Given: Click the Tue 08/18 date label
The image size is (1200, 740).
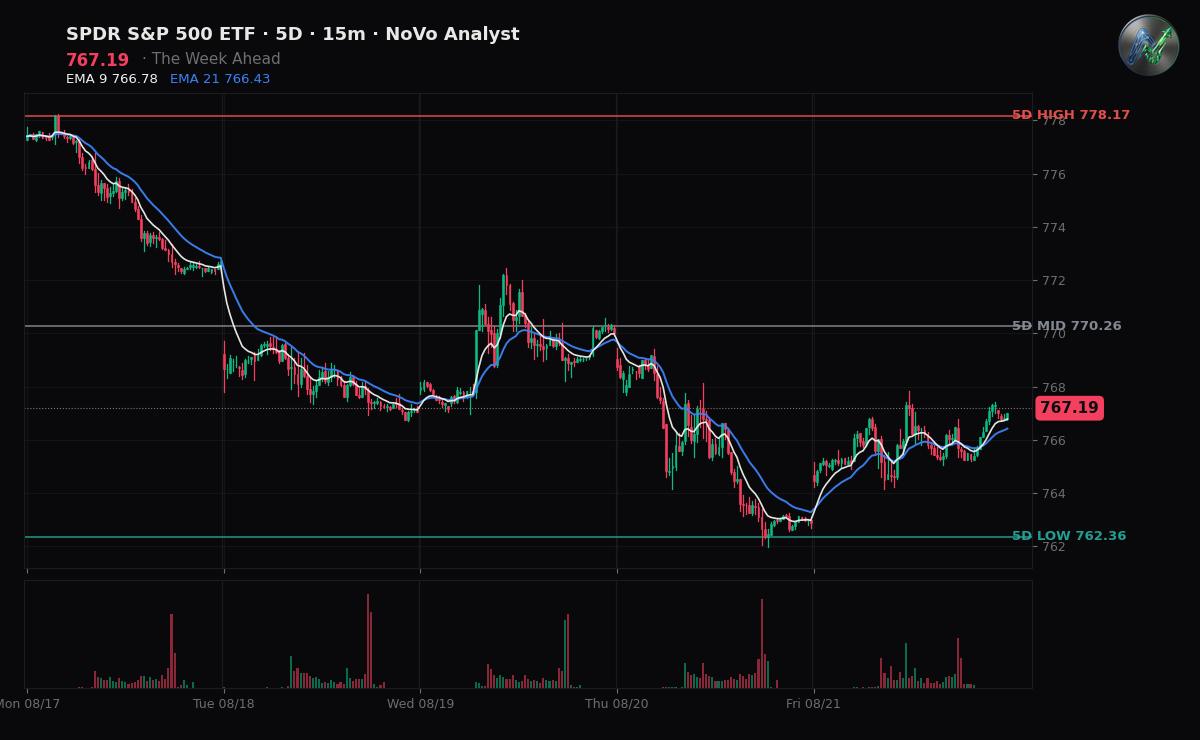Looking at the screenshot, I should coord(224,704).
